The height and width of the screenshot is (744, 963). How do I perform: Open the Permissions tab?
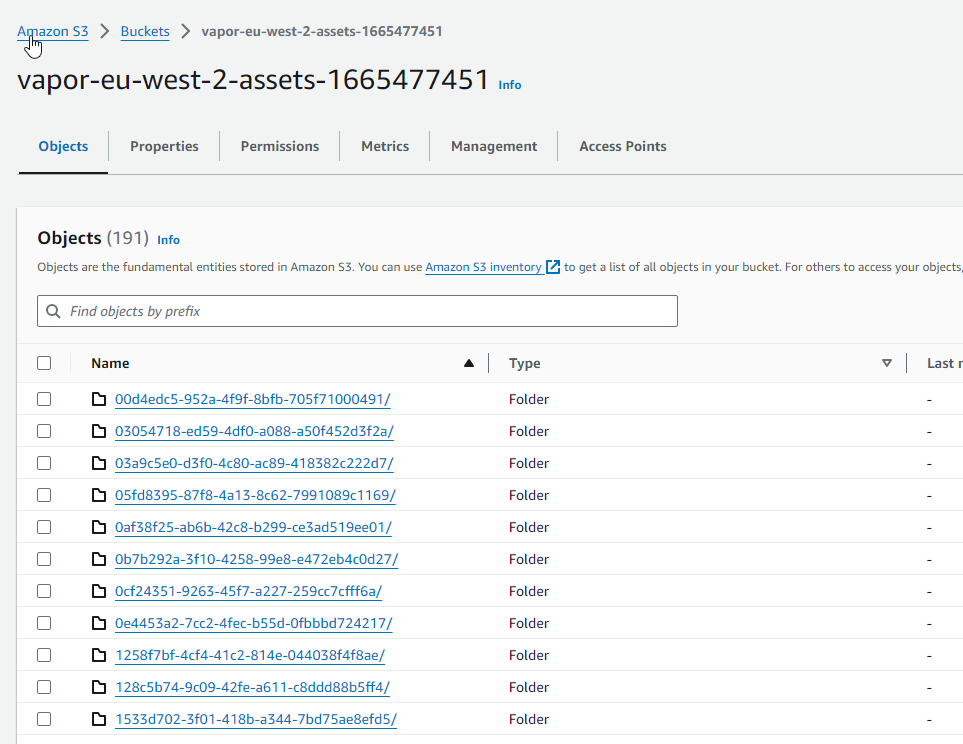tap(280, 146)
